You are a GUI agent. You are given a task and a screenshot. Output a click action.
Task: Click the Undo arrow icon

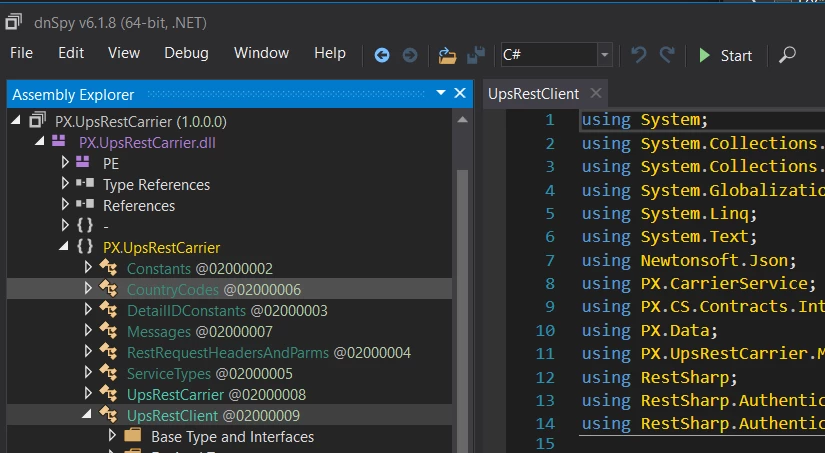tap(638, 55)
